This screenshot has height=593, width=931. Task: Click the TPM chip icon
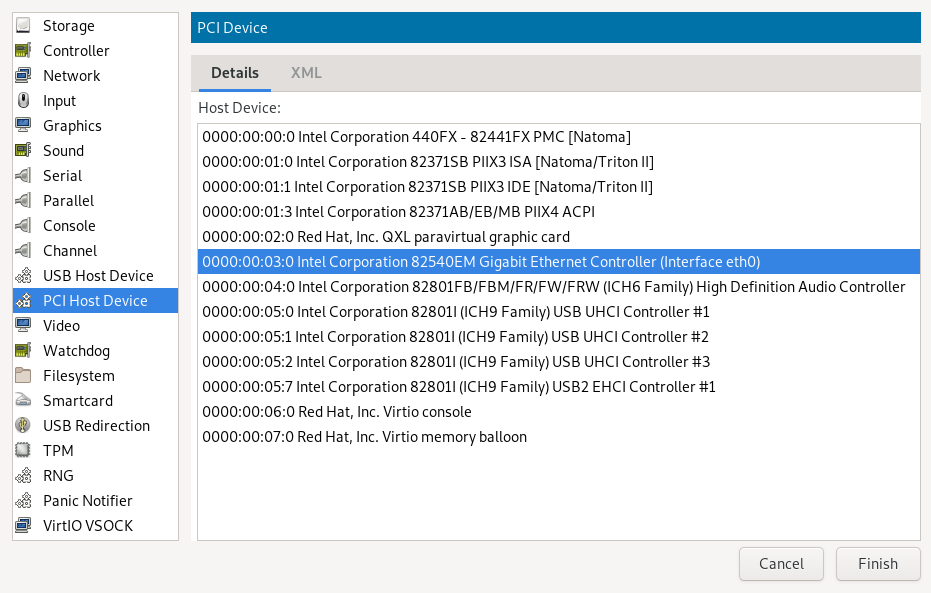[x=24, y=451]
